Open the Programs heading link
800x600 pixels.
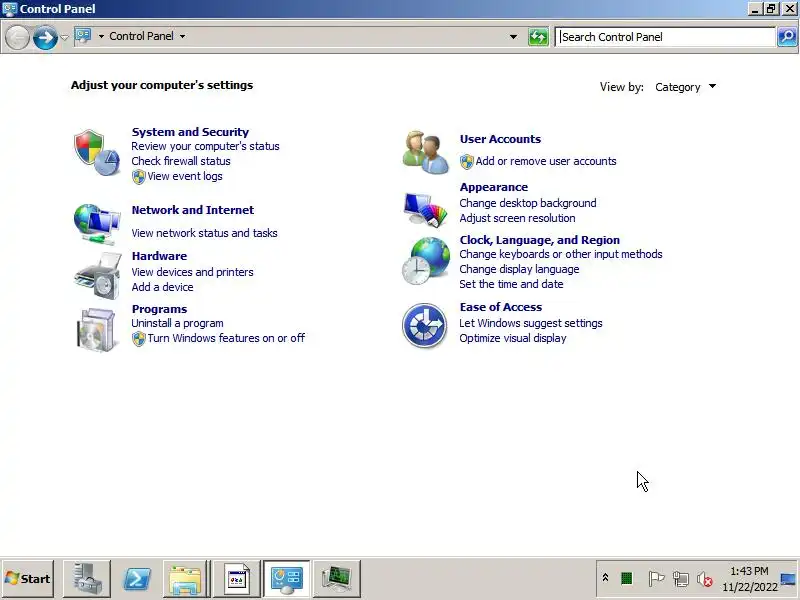tap(159, 309)
